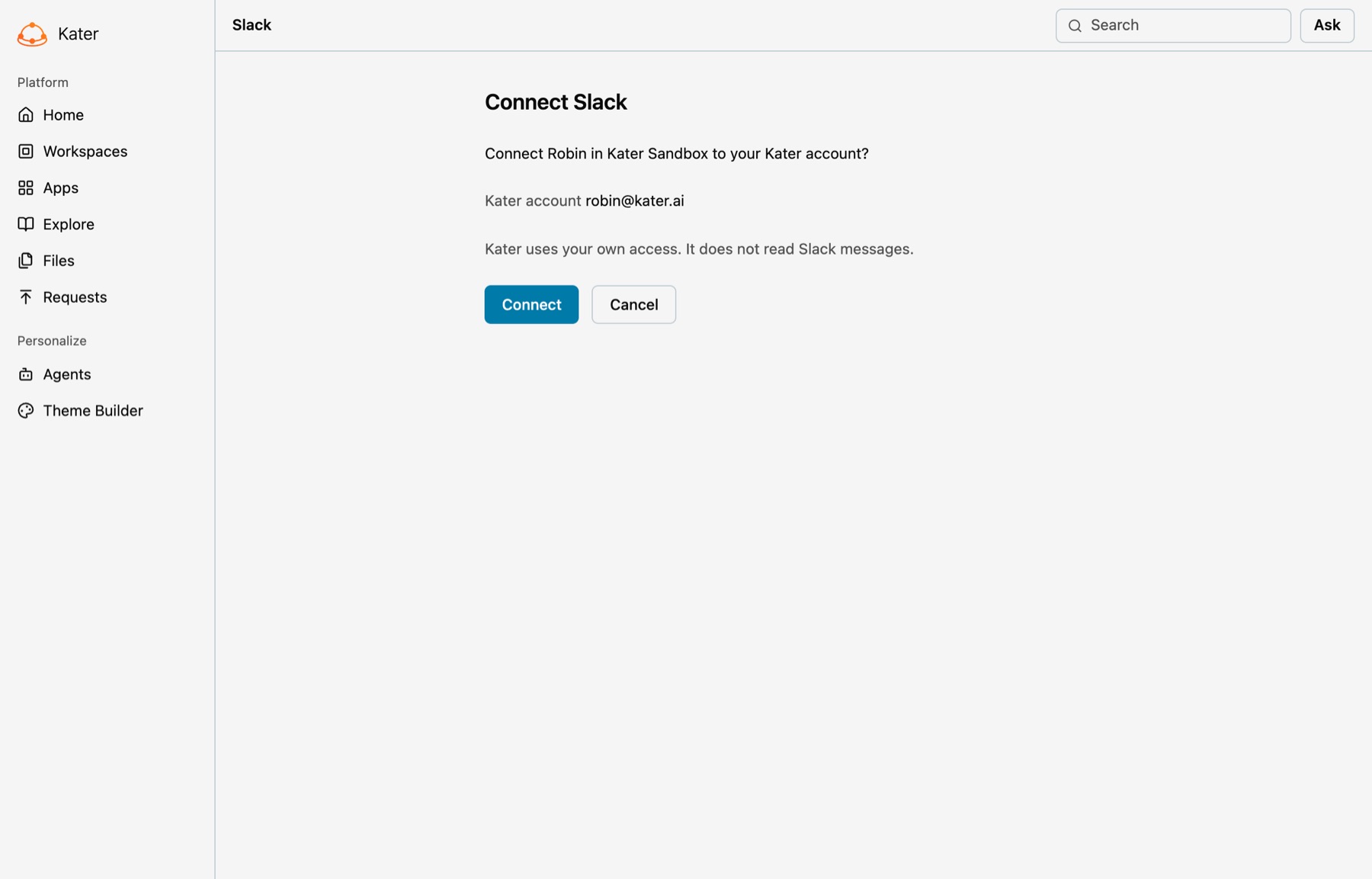The height and width of the screenshot is (879, 1372).
Task: Focus the Search input field
Action: (1173, 25)
